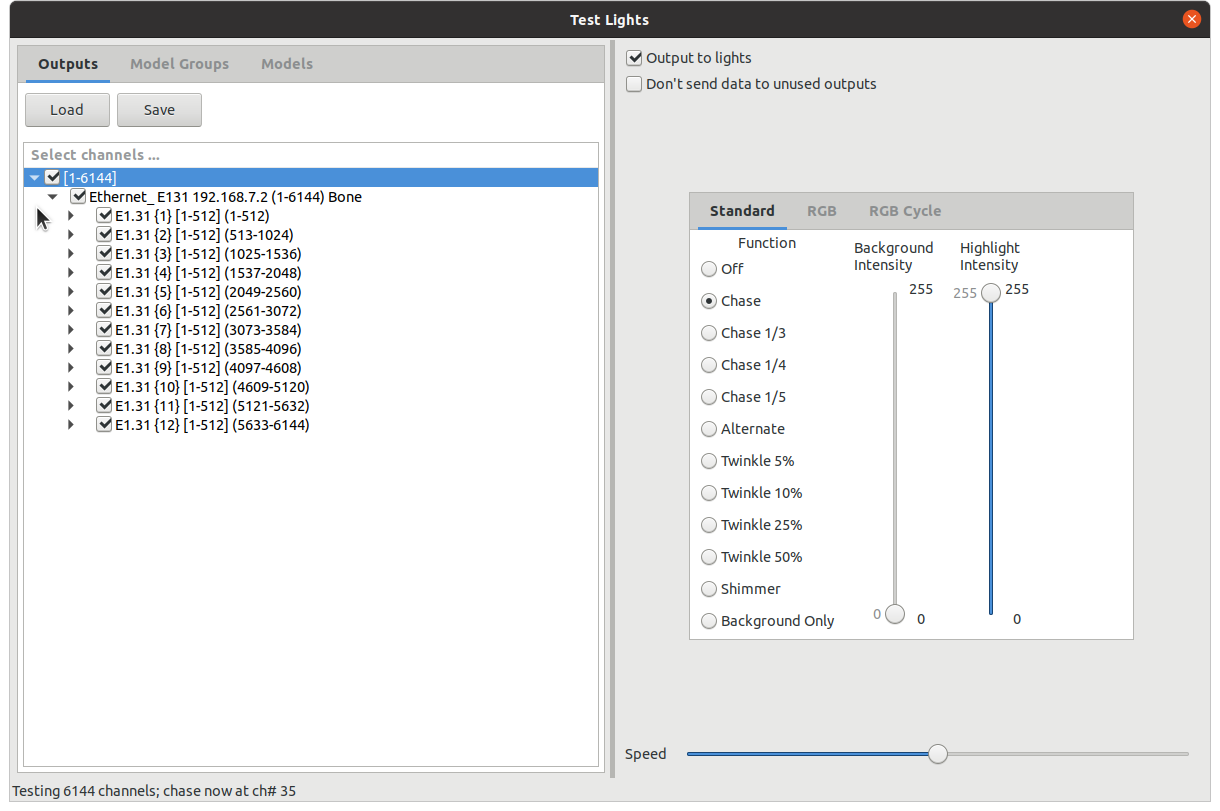The image size is (1220, 811).
Task: Collapse the root [1-6144] tree node
Action: point(35,178)
